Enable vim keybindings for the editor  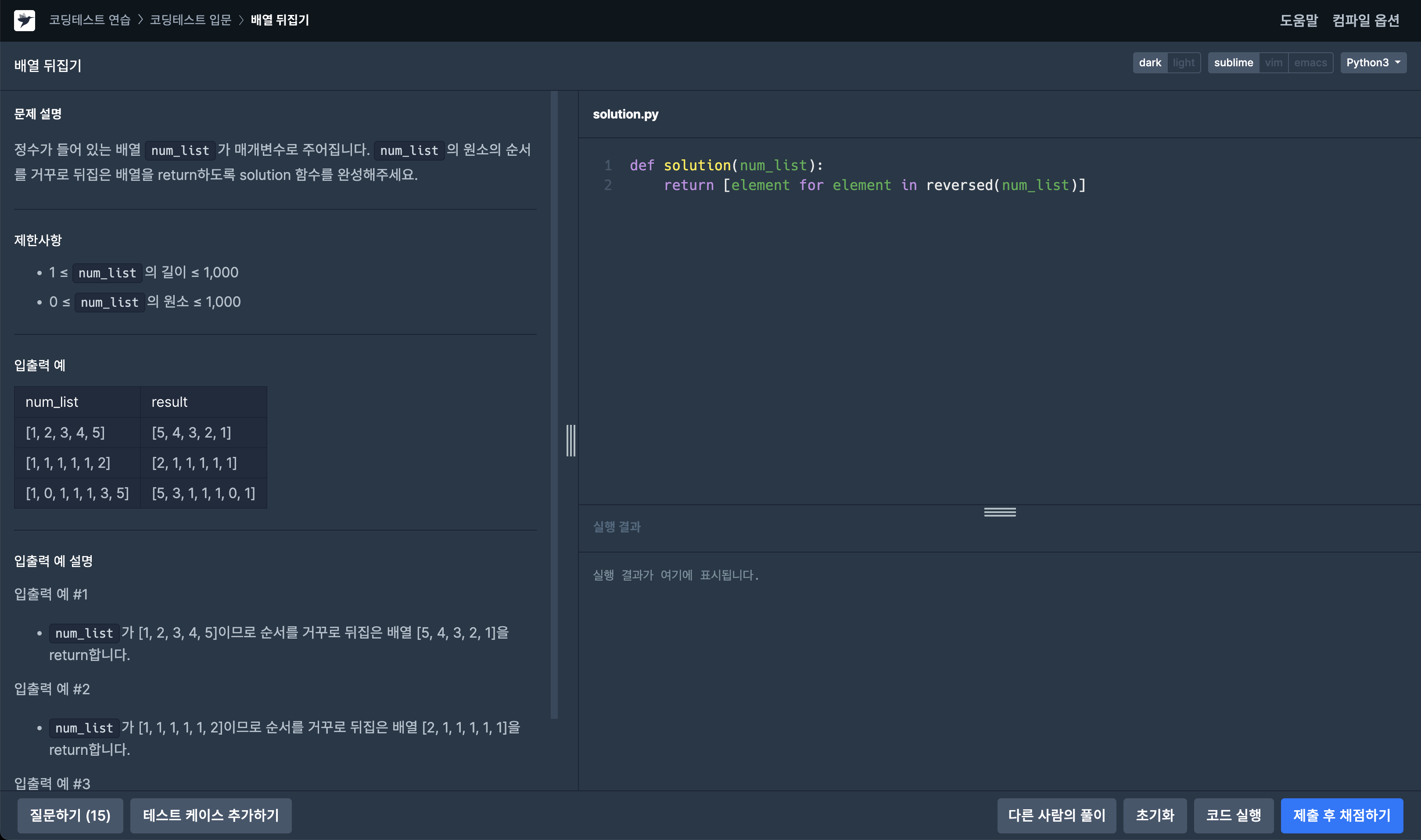1274,62
